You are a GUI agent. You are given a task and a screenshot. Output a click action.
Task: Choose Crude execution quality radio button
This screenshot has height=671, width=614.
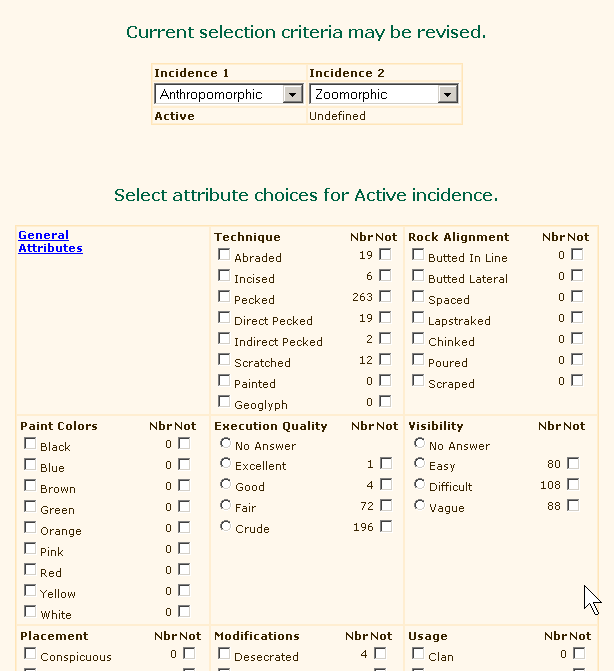tap(225, 526)
